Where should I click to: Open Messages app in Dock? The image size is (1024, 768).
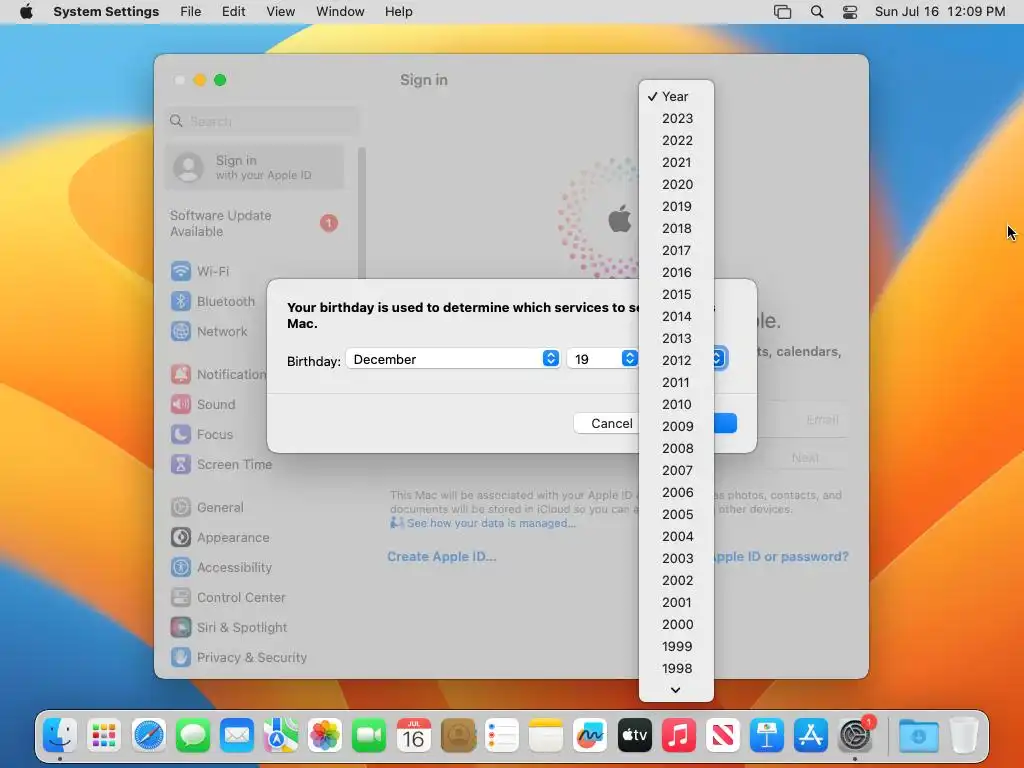pyautogui.click(x=193, y=735)
